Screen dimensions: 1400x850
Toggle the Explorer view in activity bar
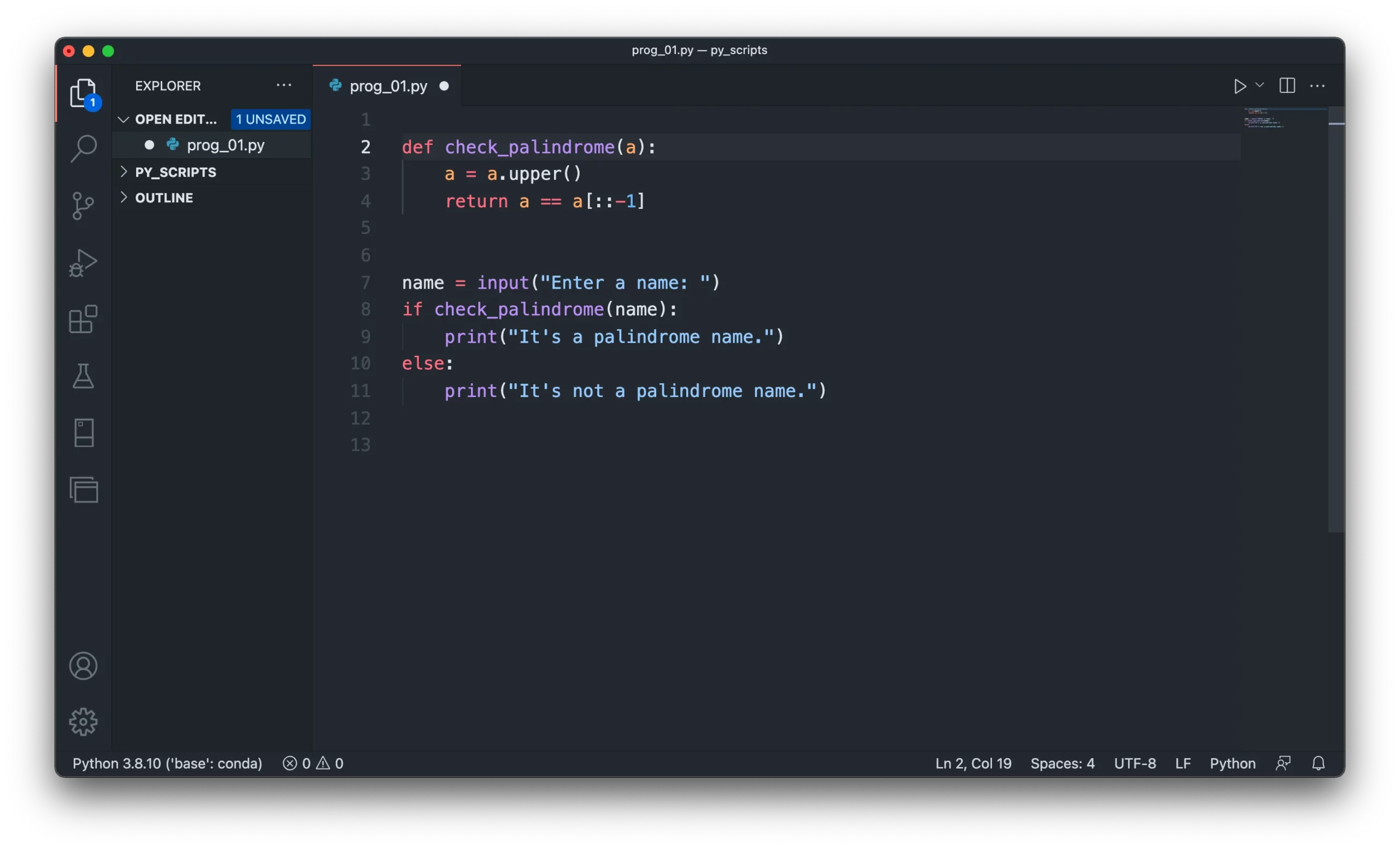tap(84, 93)
